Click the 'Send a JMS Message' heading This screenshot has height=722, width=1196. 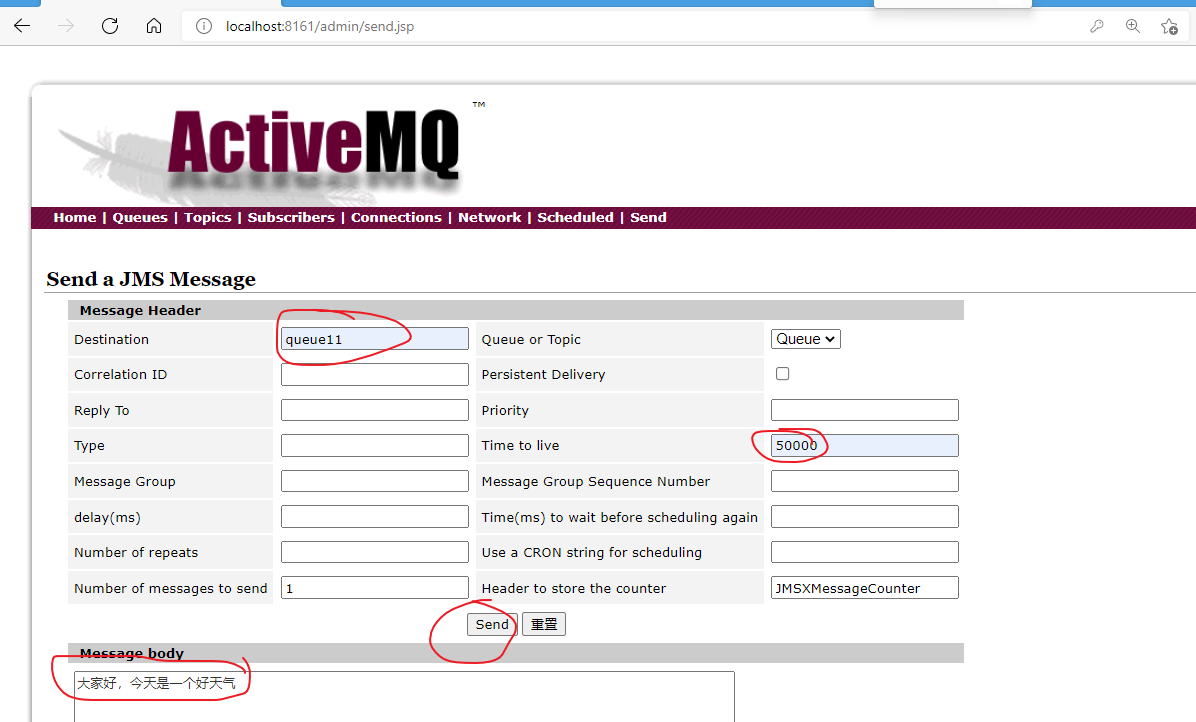(151, 279)
